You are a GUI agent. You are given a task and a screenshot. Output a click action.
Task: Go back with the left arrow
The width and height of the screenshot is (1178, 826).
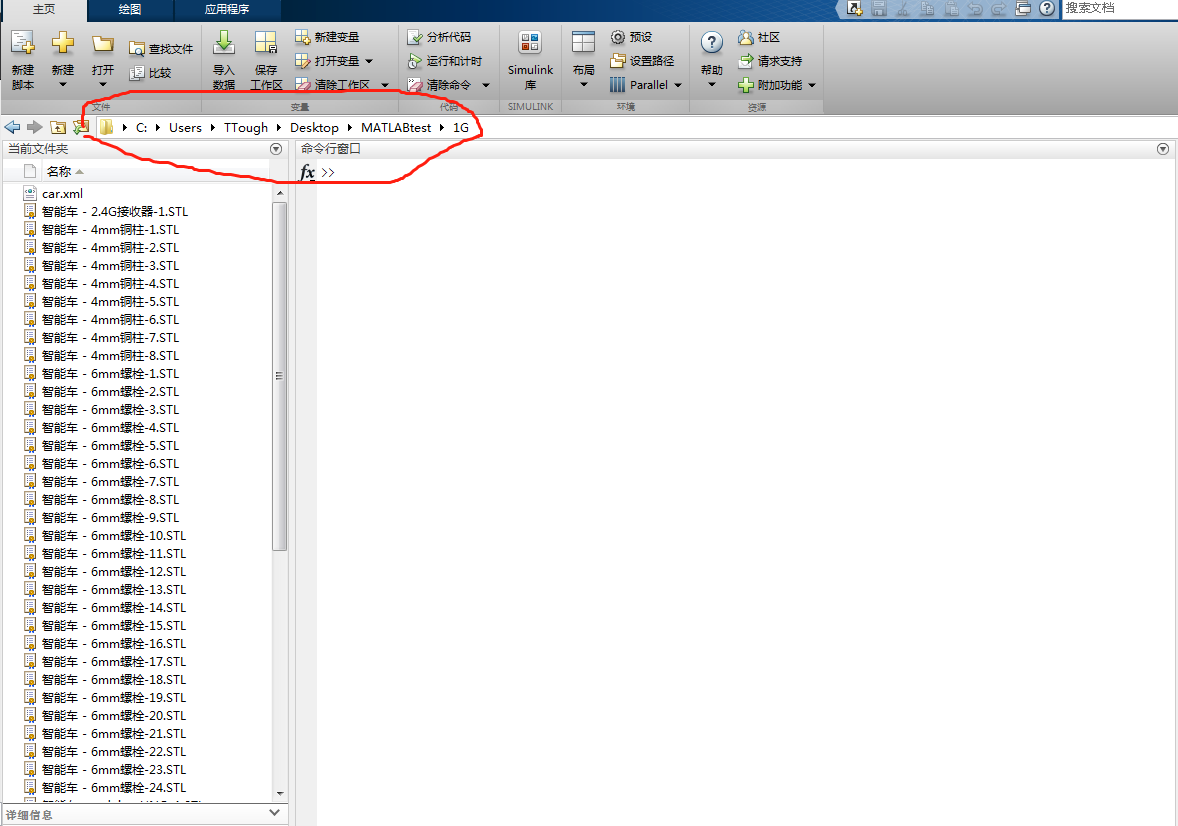click(12, 127)
